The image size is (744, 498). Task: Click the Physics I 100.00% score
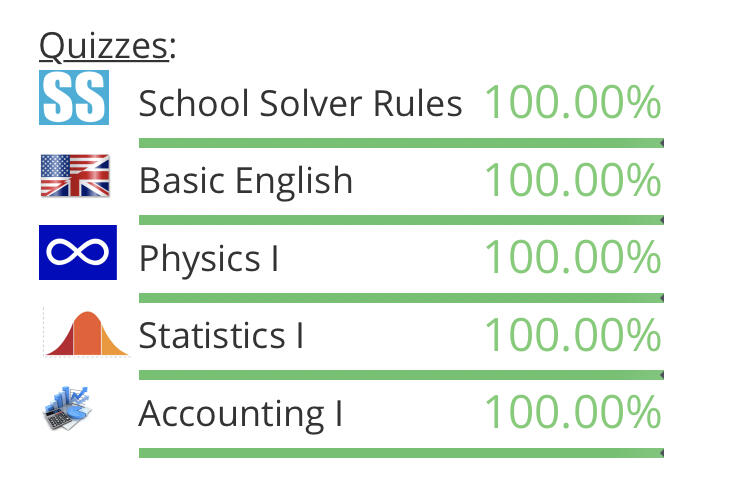(x=572, y=257)
